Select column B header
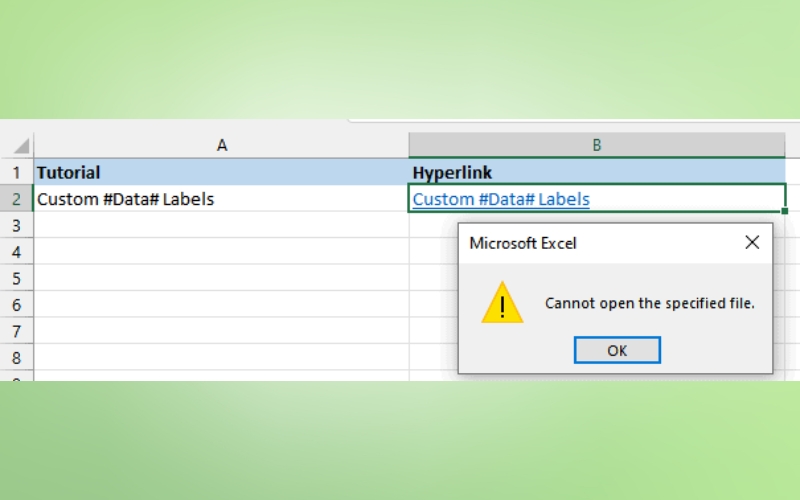The height and width of the screenshot is (500, 800). (x=596, y=145)
